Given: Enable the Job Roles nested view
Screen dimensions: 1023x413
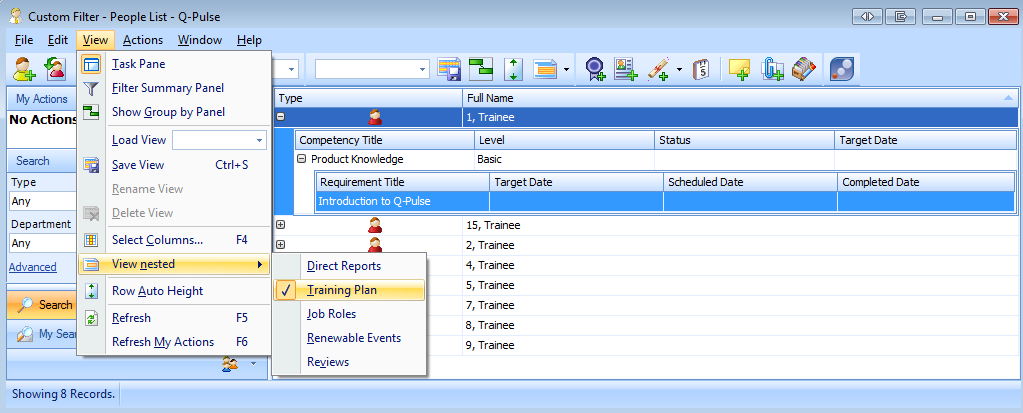Looking at the screenshot, I should coord(349,314).
